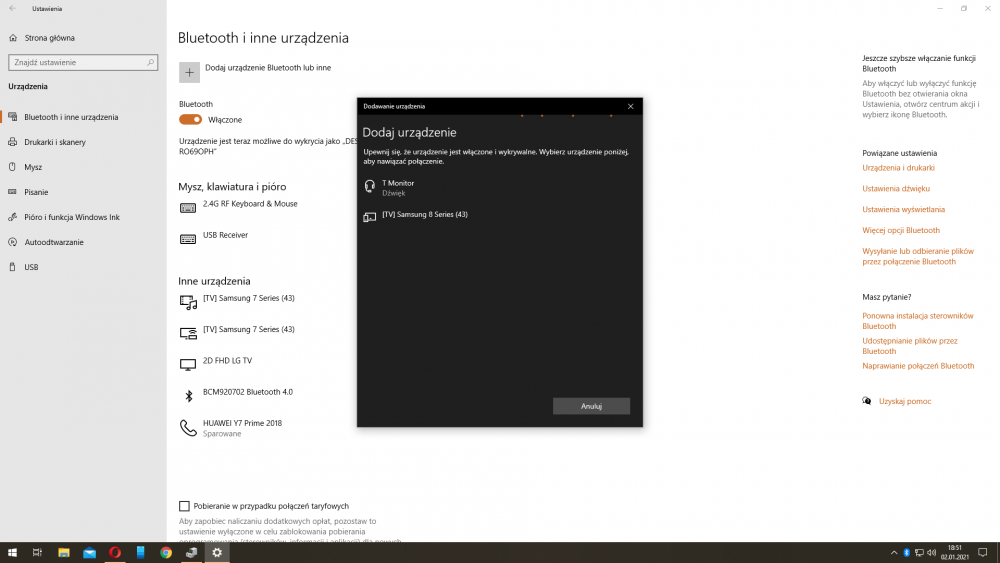Viewport: 1000px width, 563px height.
Task: Click the USB Receiver keyboard icon
Action: coord(188,239)
